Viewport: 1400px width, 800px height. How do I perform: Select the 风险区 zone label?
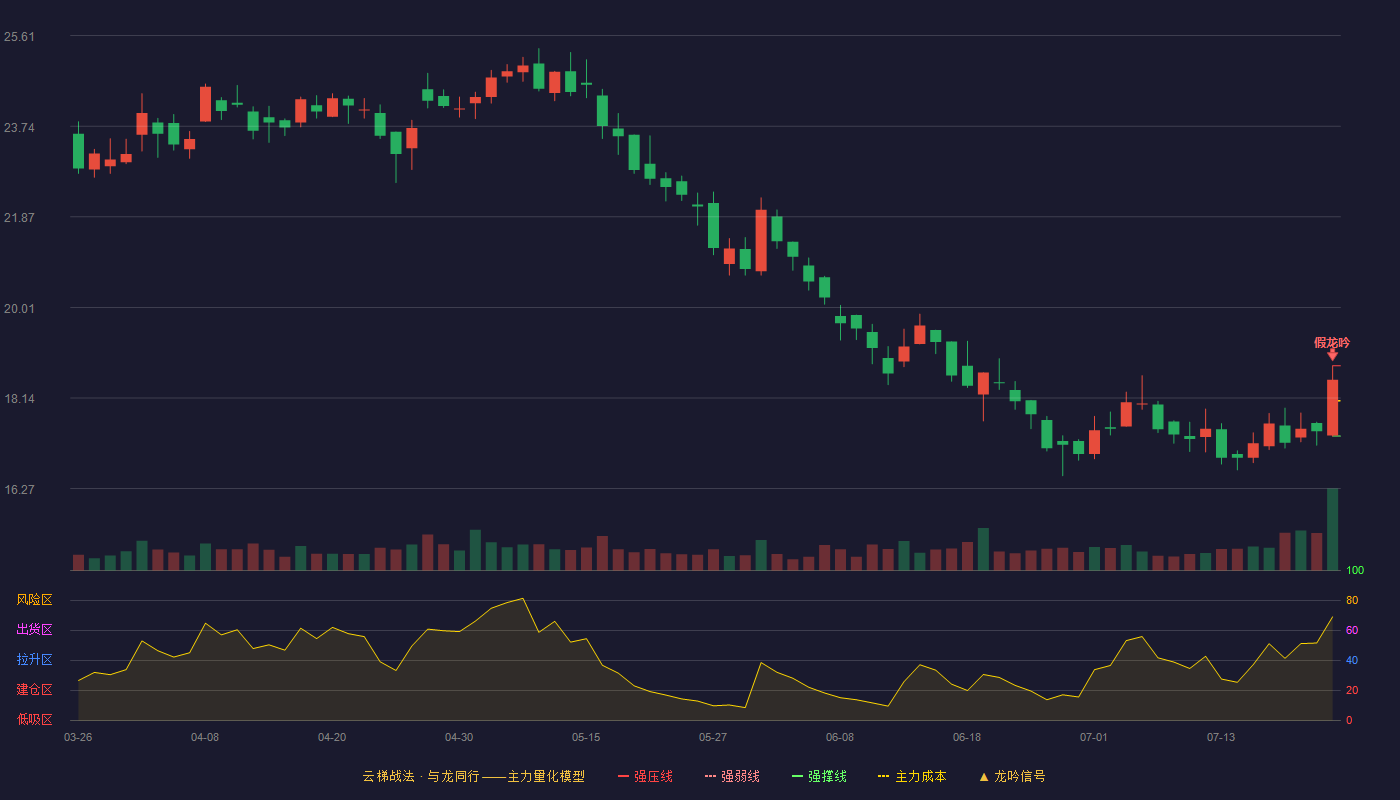(34, 600)
